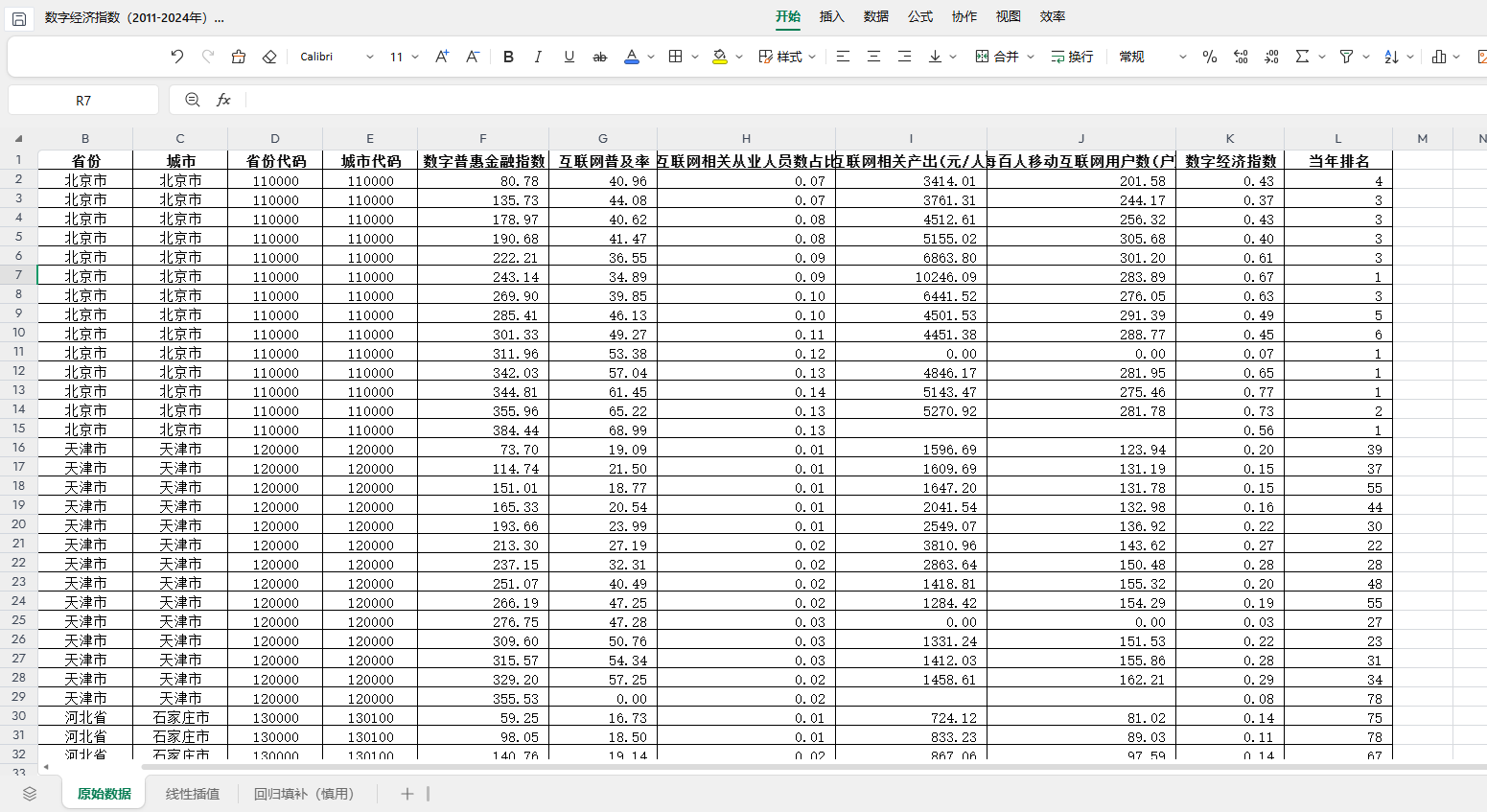Viewport: 1487px width, 812px height.
Task: Click the yellow fill color swatch
Action: pyautogui.click(x=720, y=57)
